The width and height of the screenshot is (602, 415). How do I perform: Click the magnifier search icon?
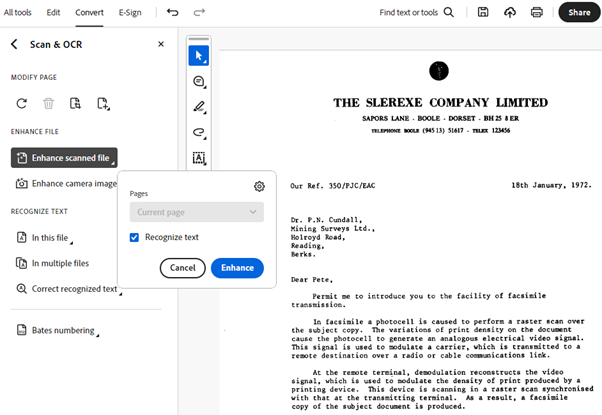(448, 12)
